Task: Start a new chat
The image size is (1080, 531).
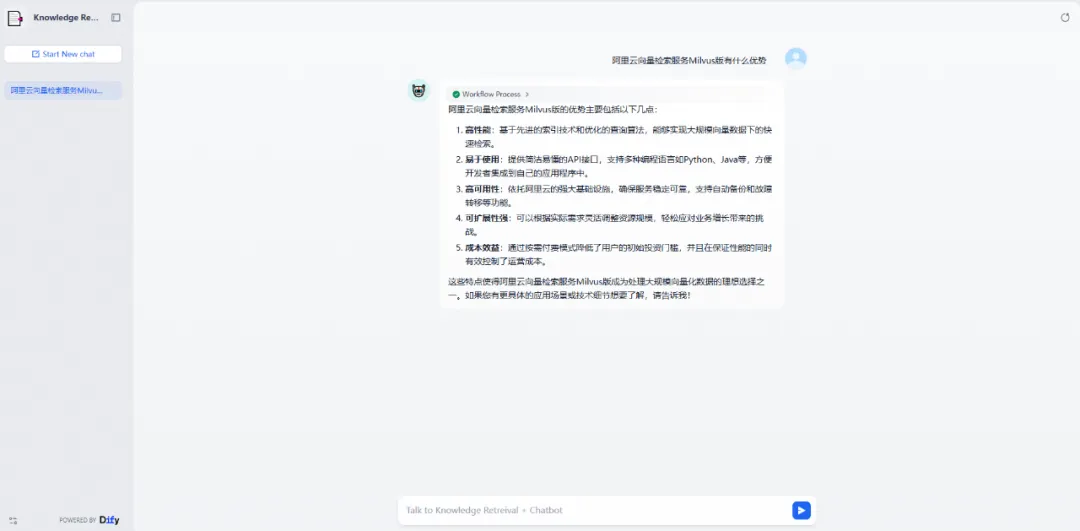Action: 63,54
